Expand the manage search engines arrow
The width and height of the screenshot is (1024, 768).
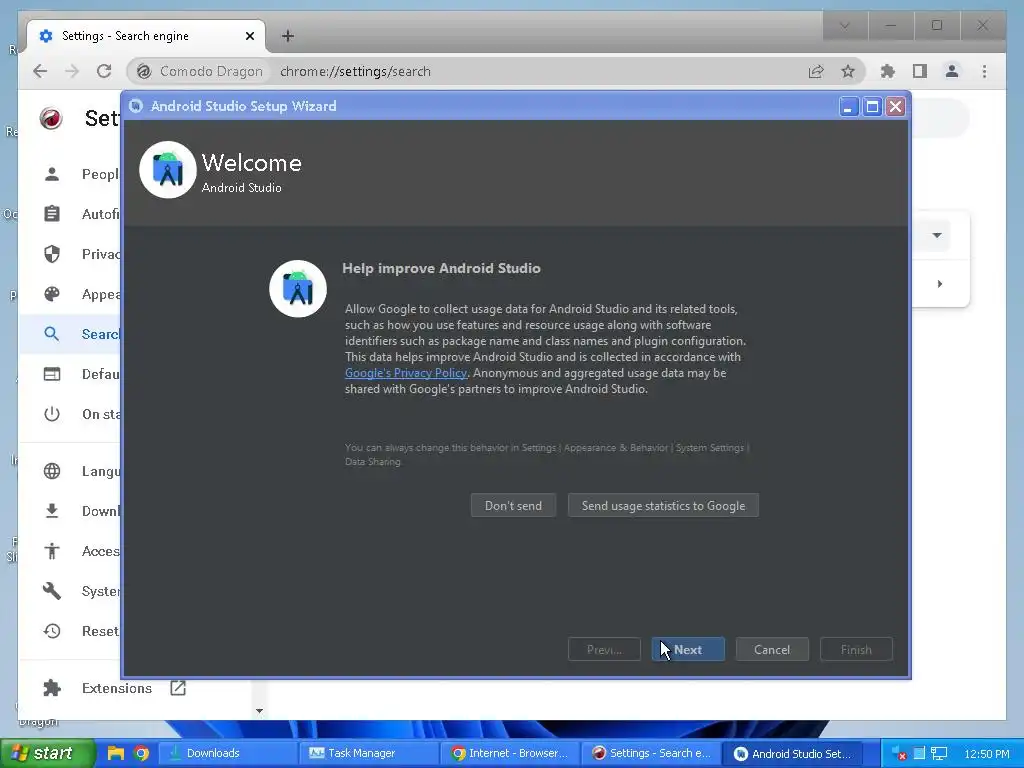(x=940, y=283)
